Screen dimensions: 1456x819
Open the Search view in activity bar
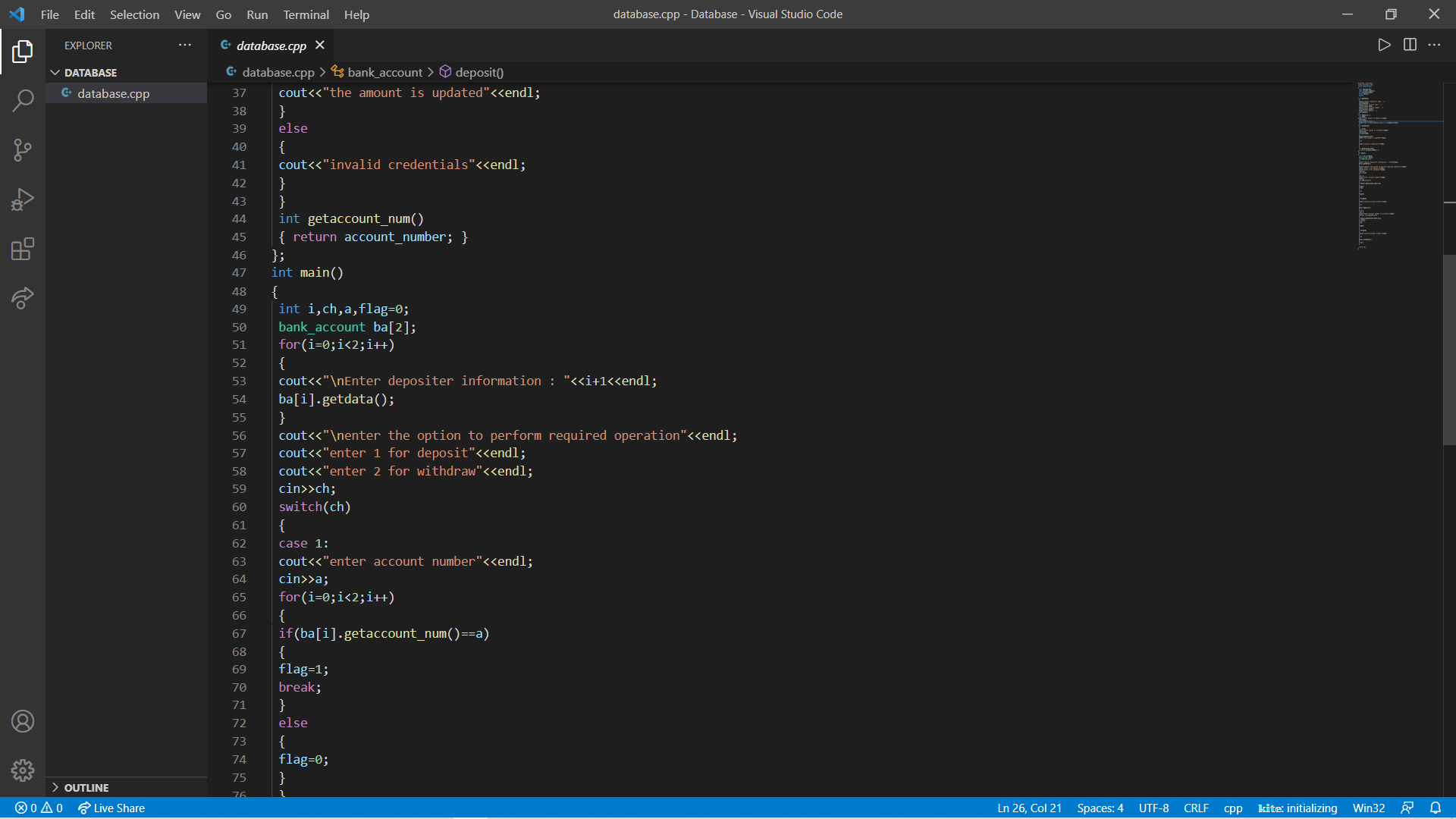23,100
